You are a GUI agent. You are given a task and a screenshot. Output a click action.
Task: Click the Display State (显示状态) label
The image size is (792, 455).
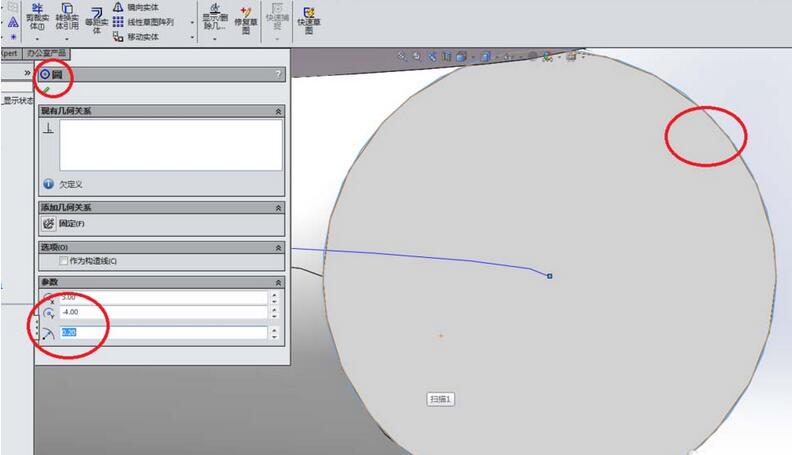pyautogui.click(x=19, y=100)
